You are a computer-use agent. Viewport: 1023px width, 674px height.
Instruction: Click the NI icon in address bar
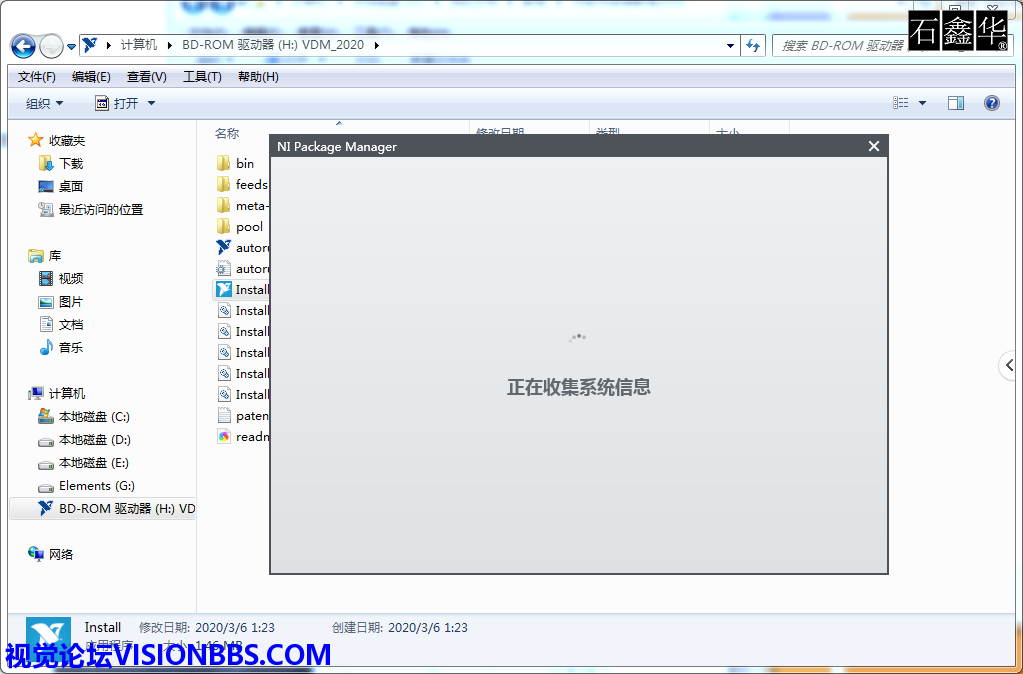tap(90, 45)
